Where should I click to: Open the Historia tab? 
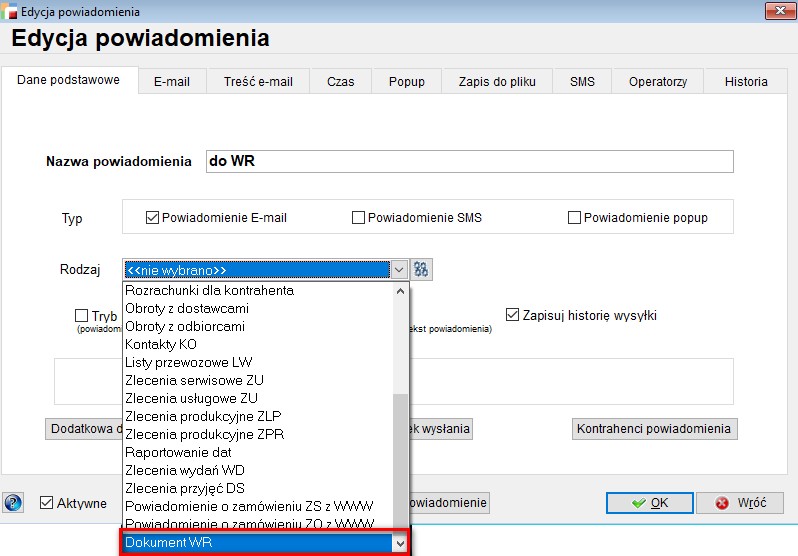click(746, 82)
